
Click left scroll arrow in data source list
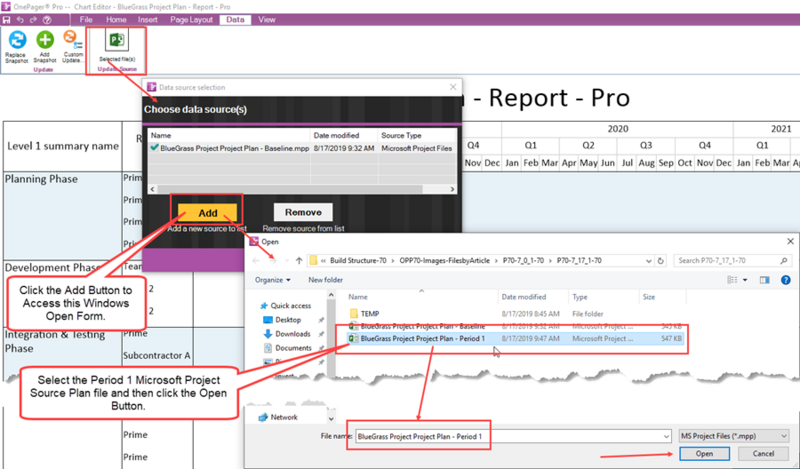(x=153, y=189)
